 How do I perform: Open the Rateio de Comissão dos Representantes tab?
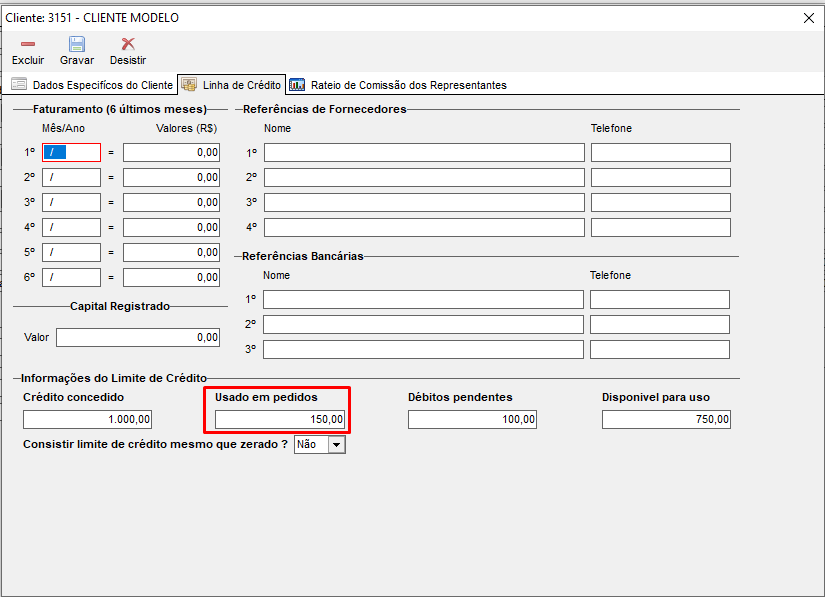408,85
